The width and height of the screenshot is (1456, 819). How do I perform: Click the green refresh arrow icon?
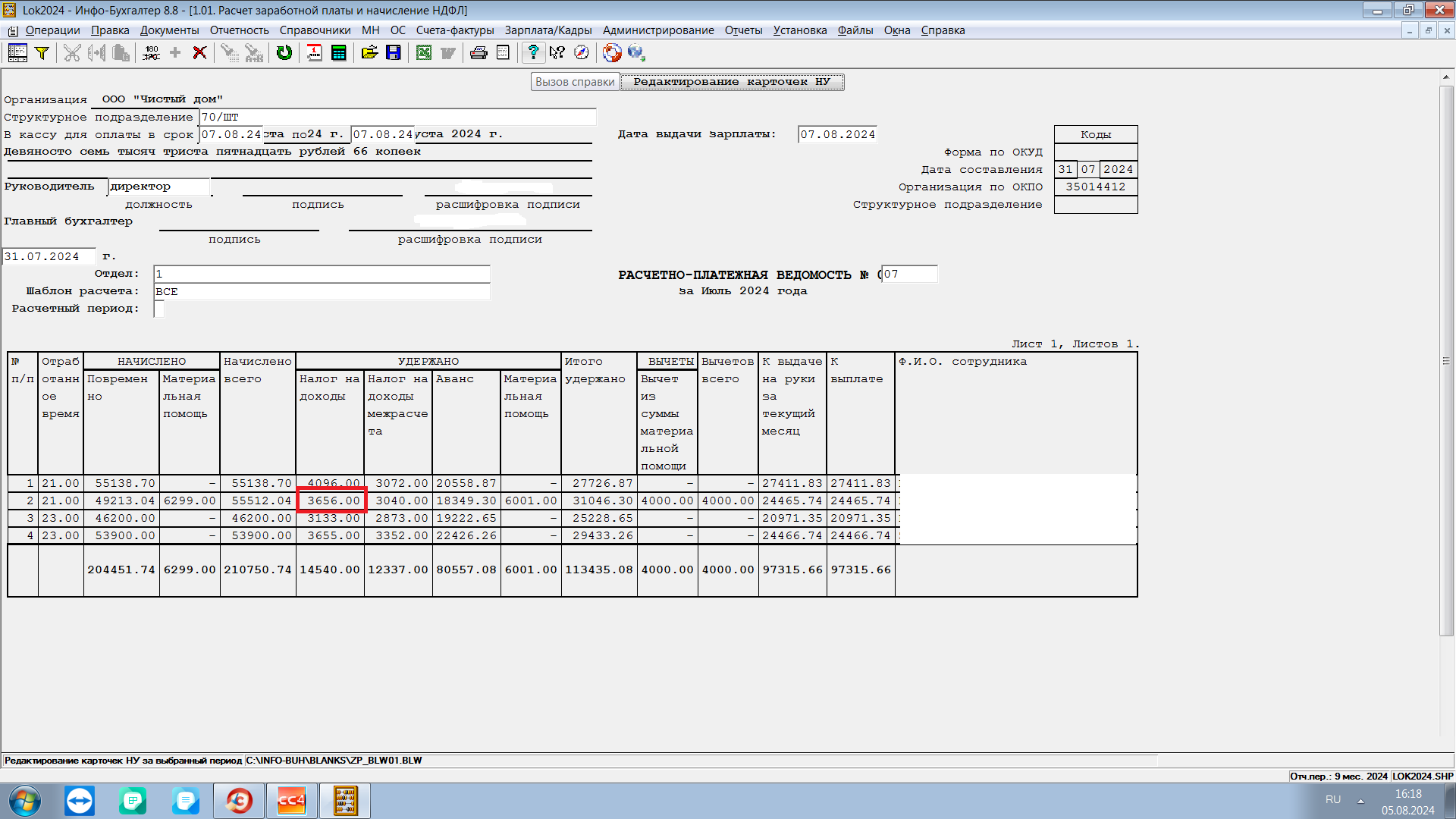[284, 52]
